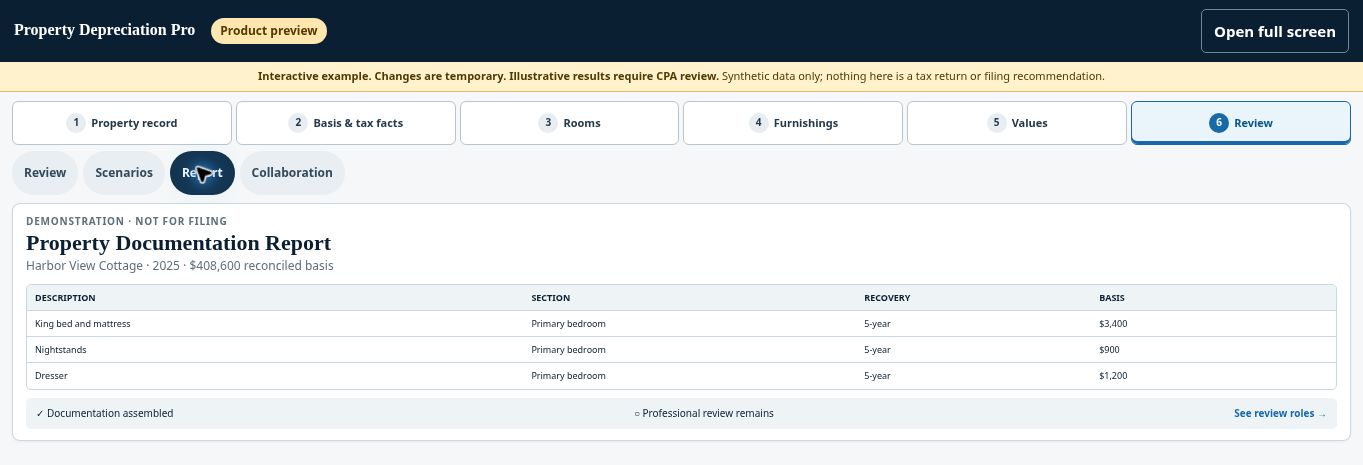This screenshot has width=1363, height=465.
Task: Open step 4 Furnishings
Action: [x=793, y=123]
